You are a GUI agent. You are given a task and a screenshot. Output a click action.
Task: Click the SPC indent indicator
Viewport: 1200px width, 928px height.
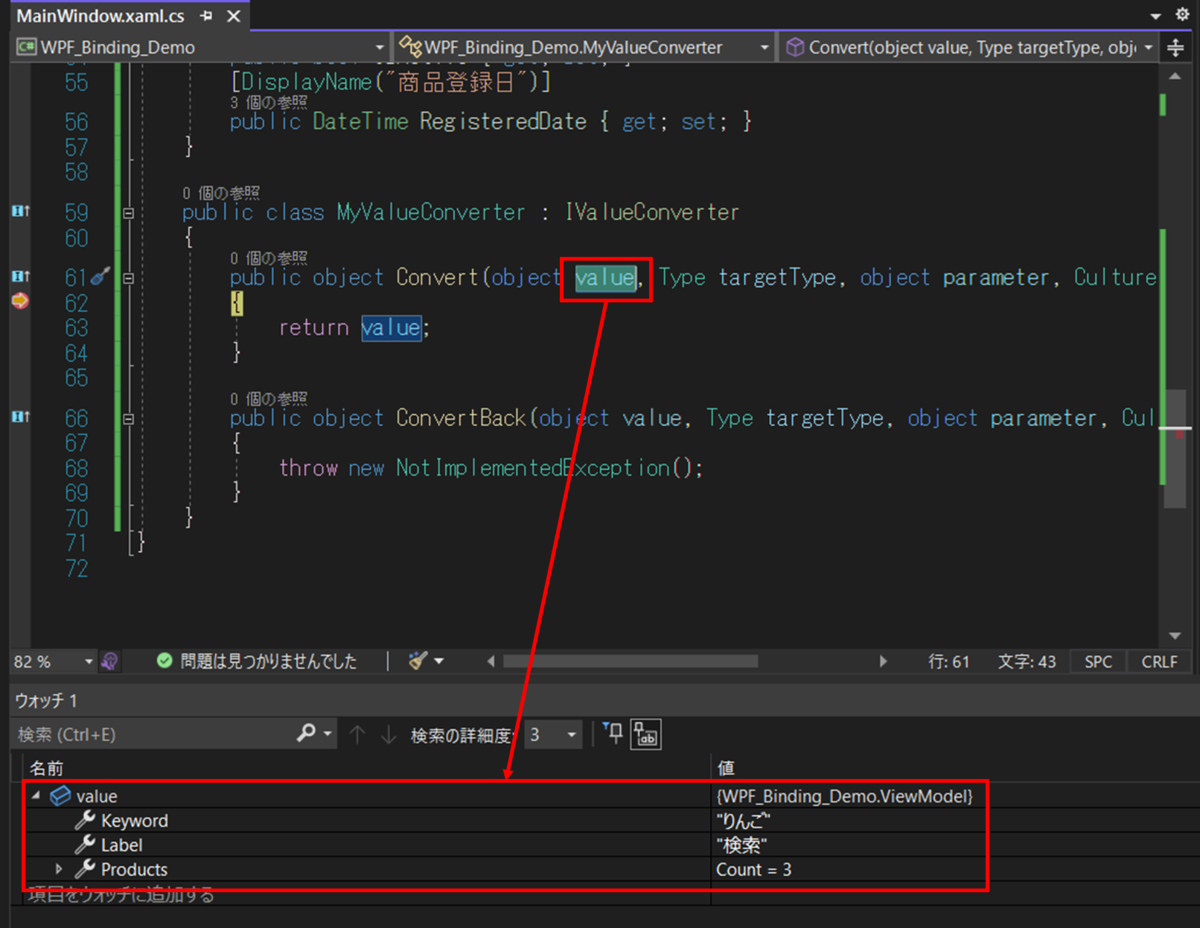tap(1098, 662)
